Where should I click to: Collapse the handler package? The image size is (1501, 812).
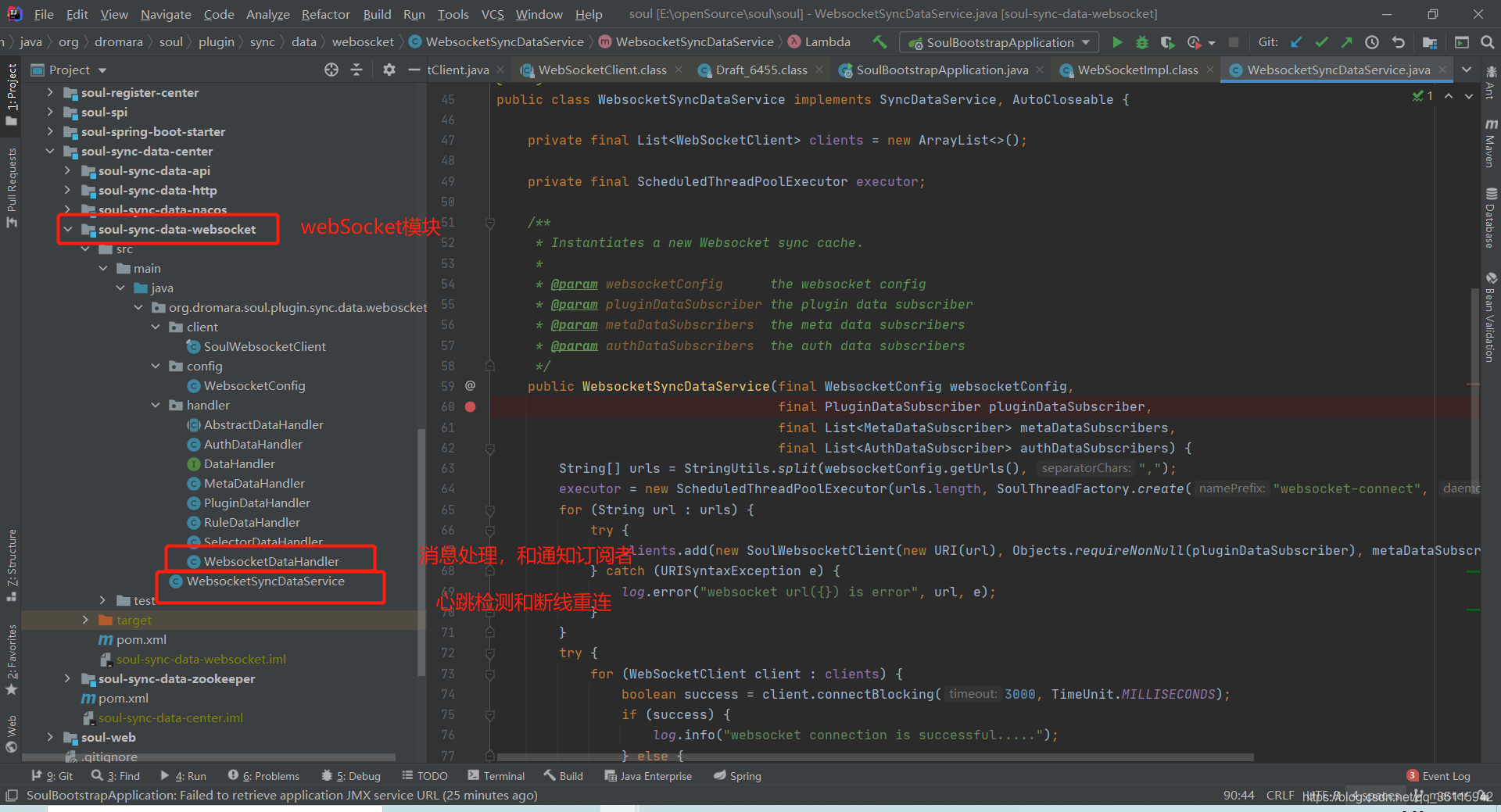[156, 405]
